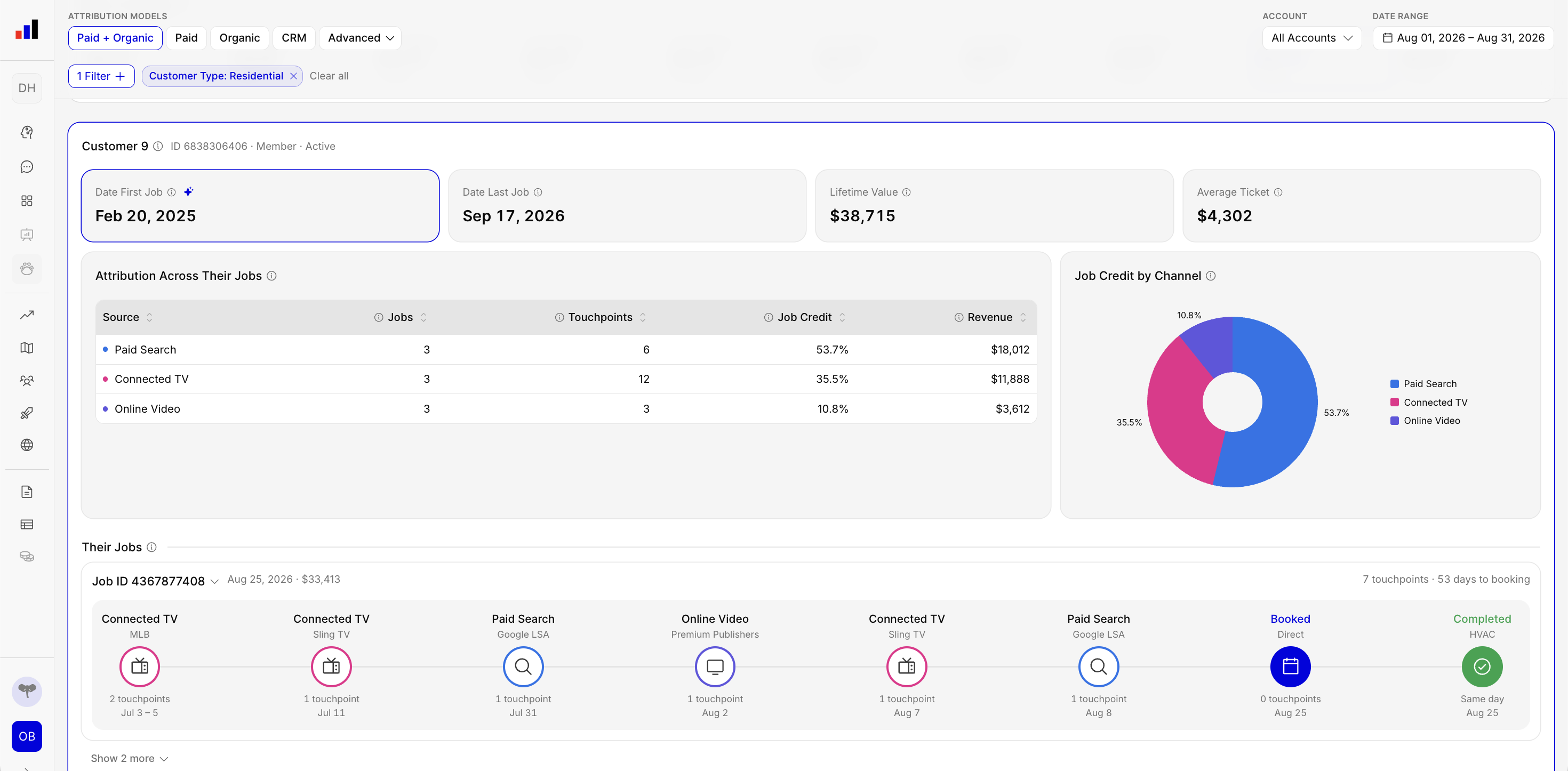Open the map icon in sidebar
The image size is (1568, 771).
pos(27,348)
